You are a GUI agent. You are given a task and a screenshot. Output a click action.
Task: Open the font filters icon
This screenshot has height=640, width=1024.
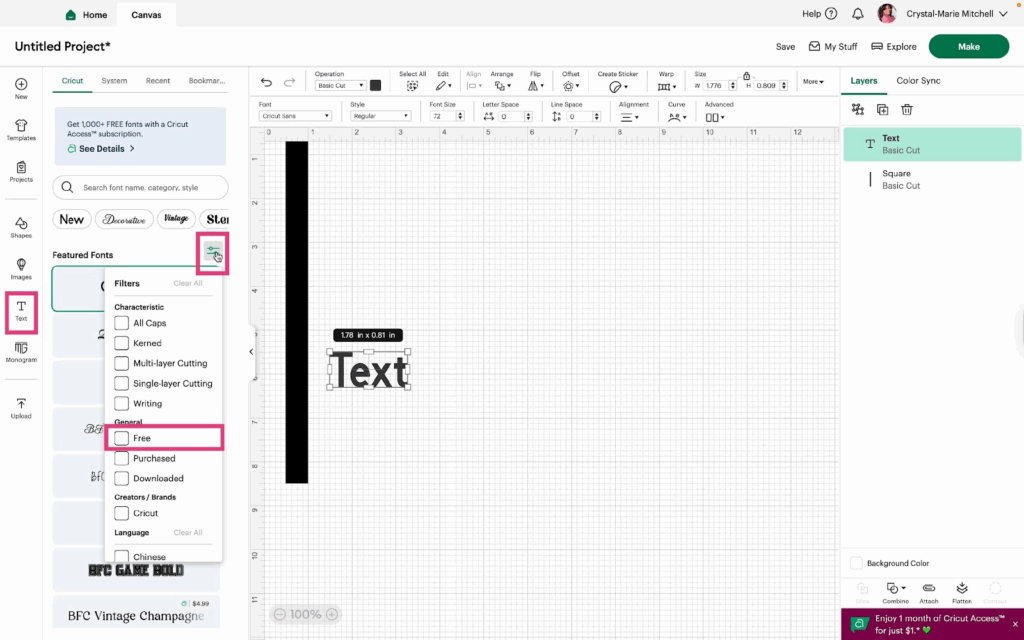point(213,251)
